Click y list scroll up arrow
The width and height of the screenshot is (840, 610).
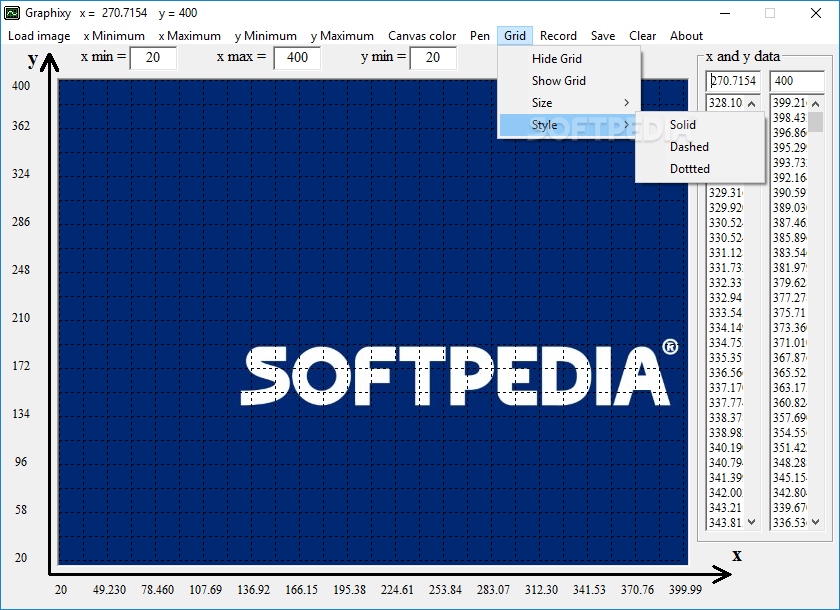816,104
